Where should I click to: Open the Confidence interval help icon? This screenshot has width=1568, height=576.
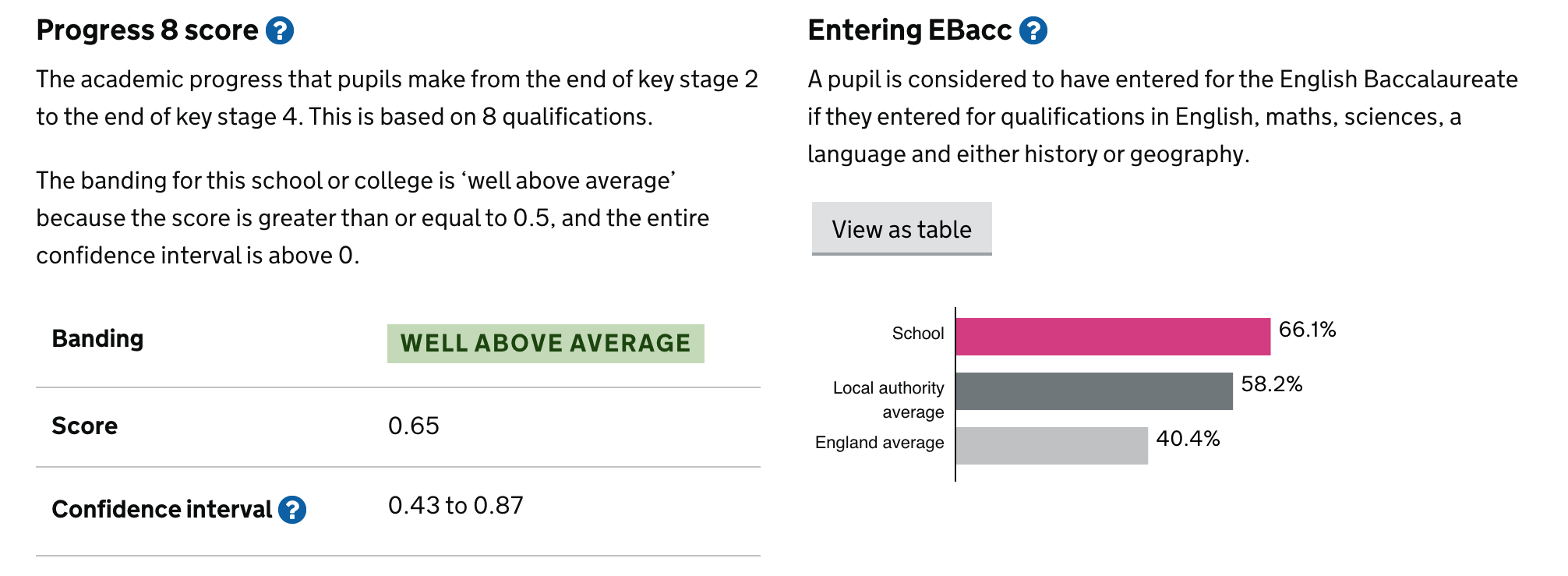pyautogui.click(x=292, y=510)
